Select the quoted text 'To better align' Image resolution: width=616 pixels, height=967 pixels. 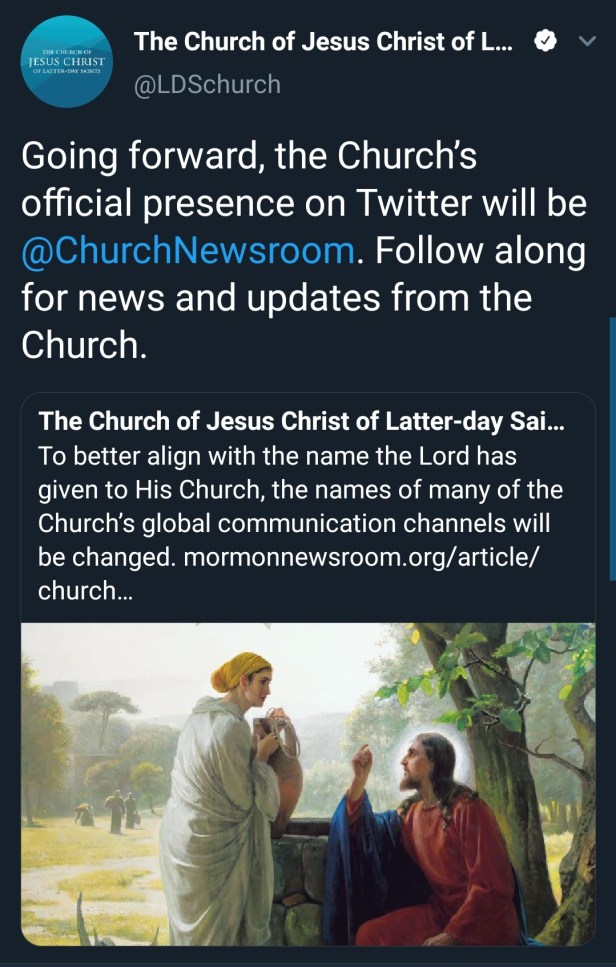click(120, 455)
